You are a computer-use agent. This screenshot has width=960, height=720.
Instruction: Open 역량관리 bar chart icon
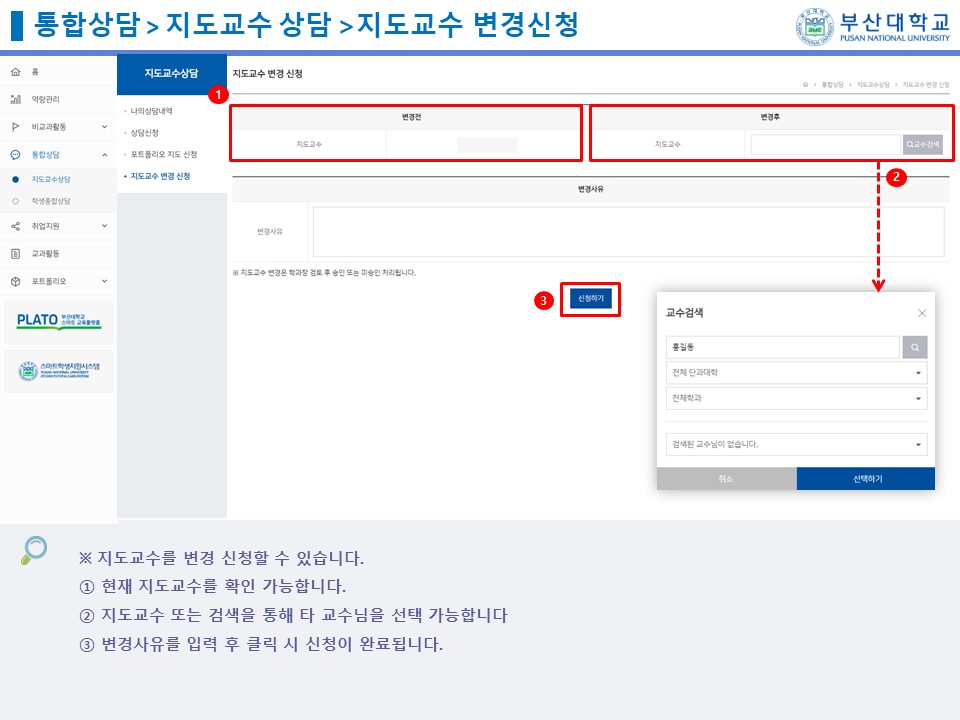[15, 100]
